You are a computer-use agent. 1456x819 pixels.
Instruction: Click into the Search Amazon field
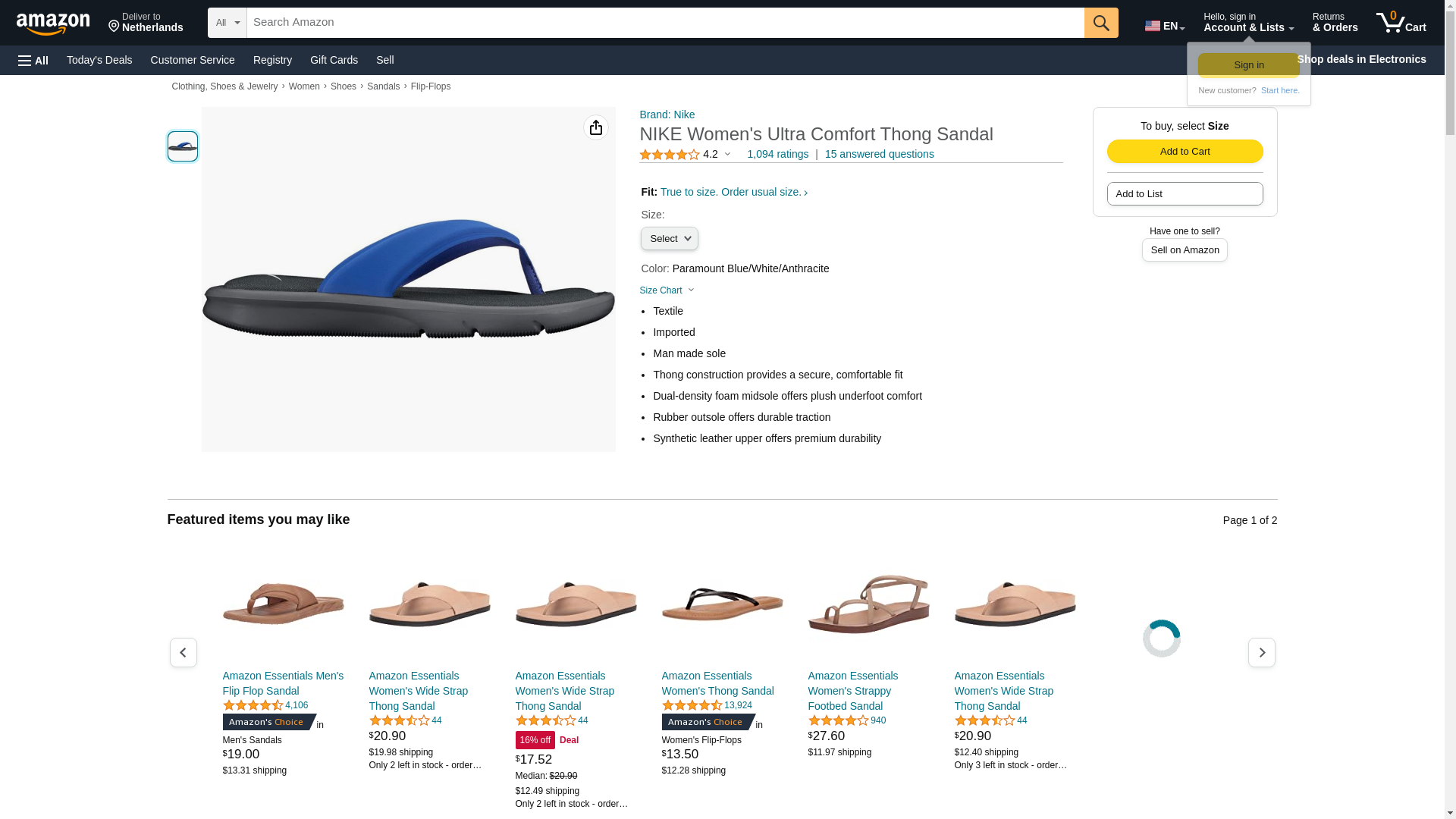(665, 23)
